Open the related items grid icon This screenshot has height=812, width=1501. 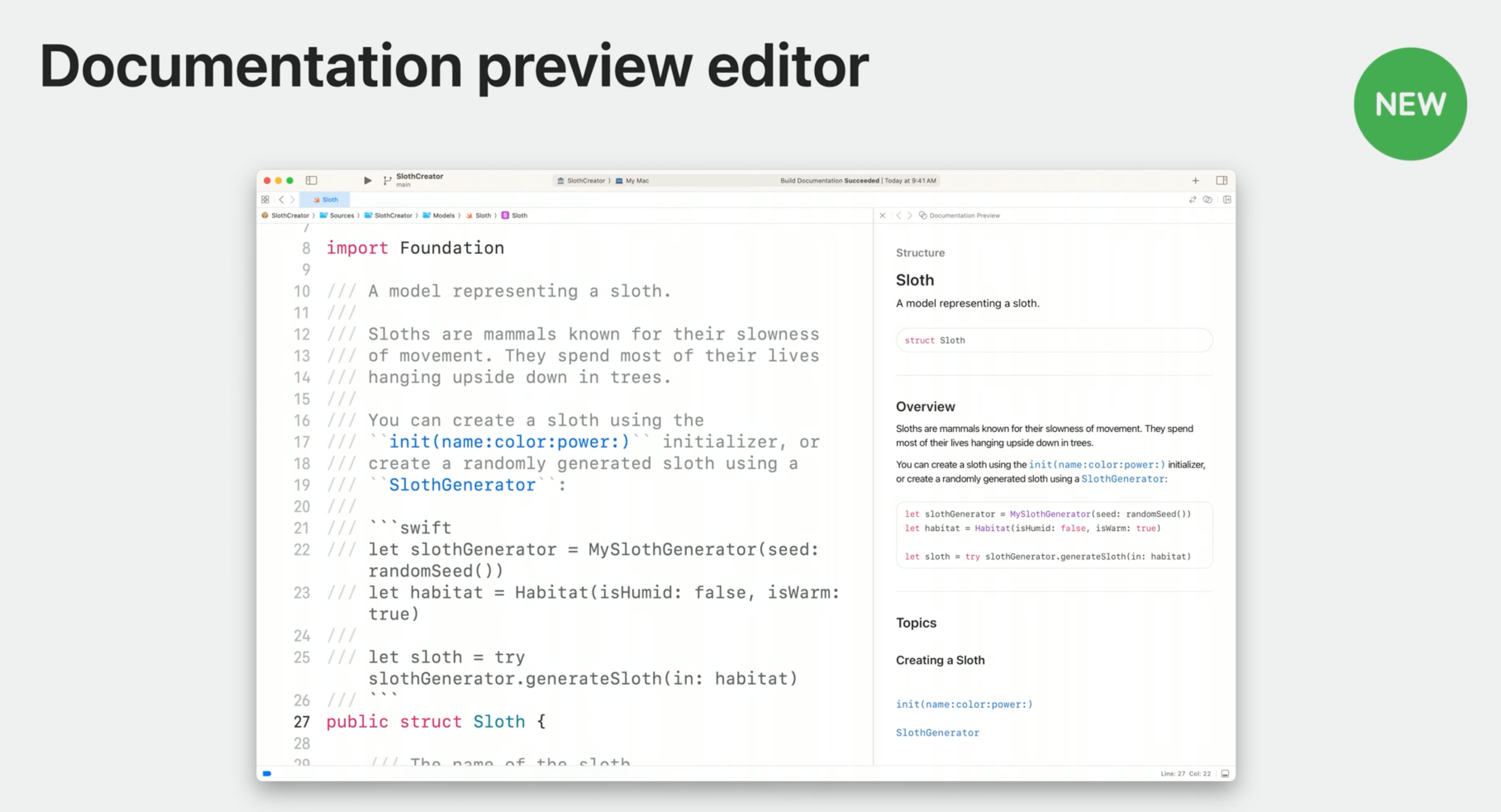pos(265,200)
